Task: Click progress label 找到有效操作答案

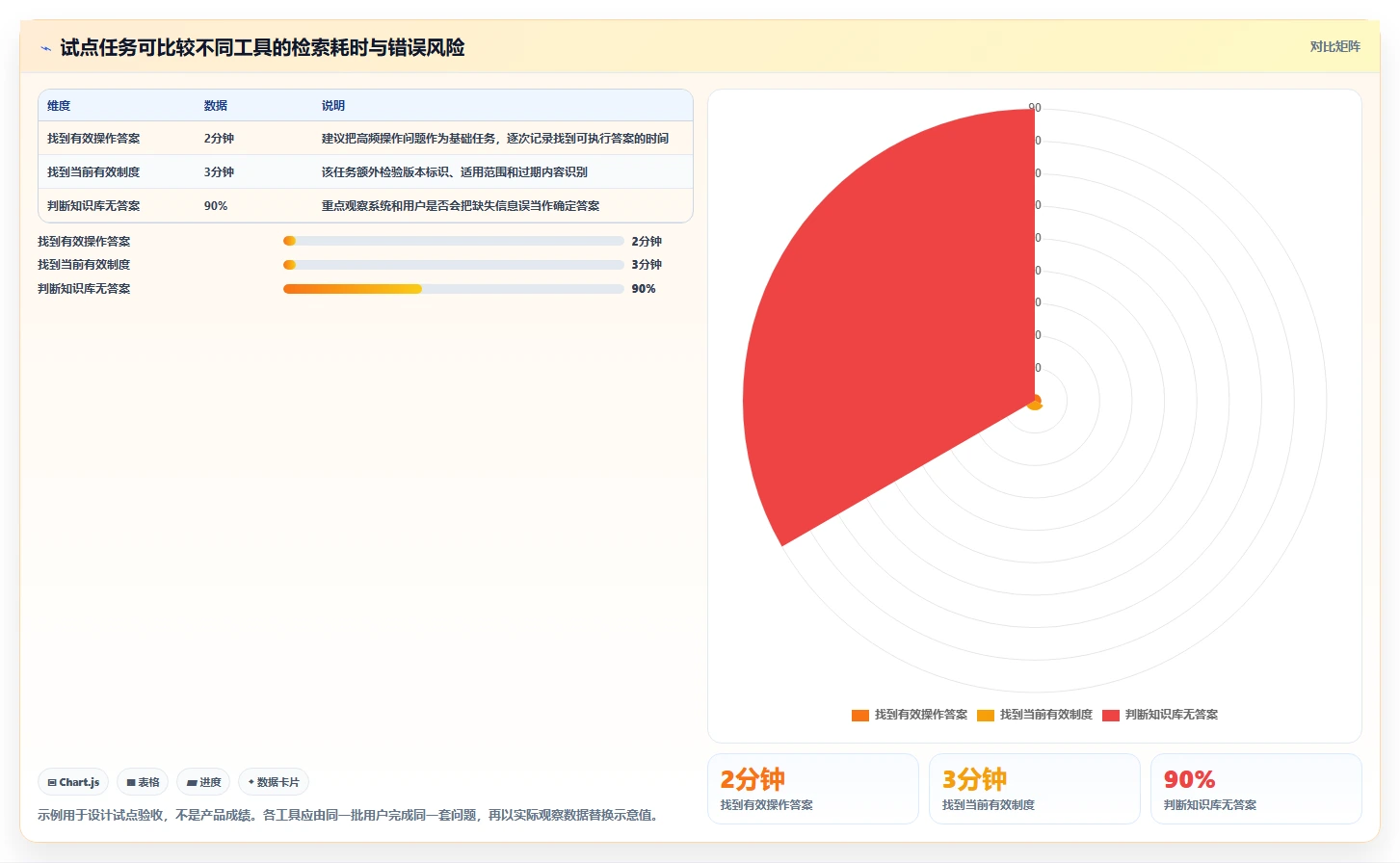Action: tap(84, 241)
